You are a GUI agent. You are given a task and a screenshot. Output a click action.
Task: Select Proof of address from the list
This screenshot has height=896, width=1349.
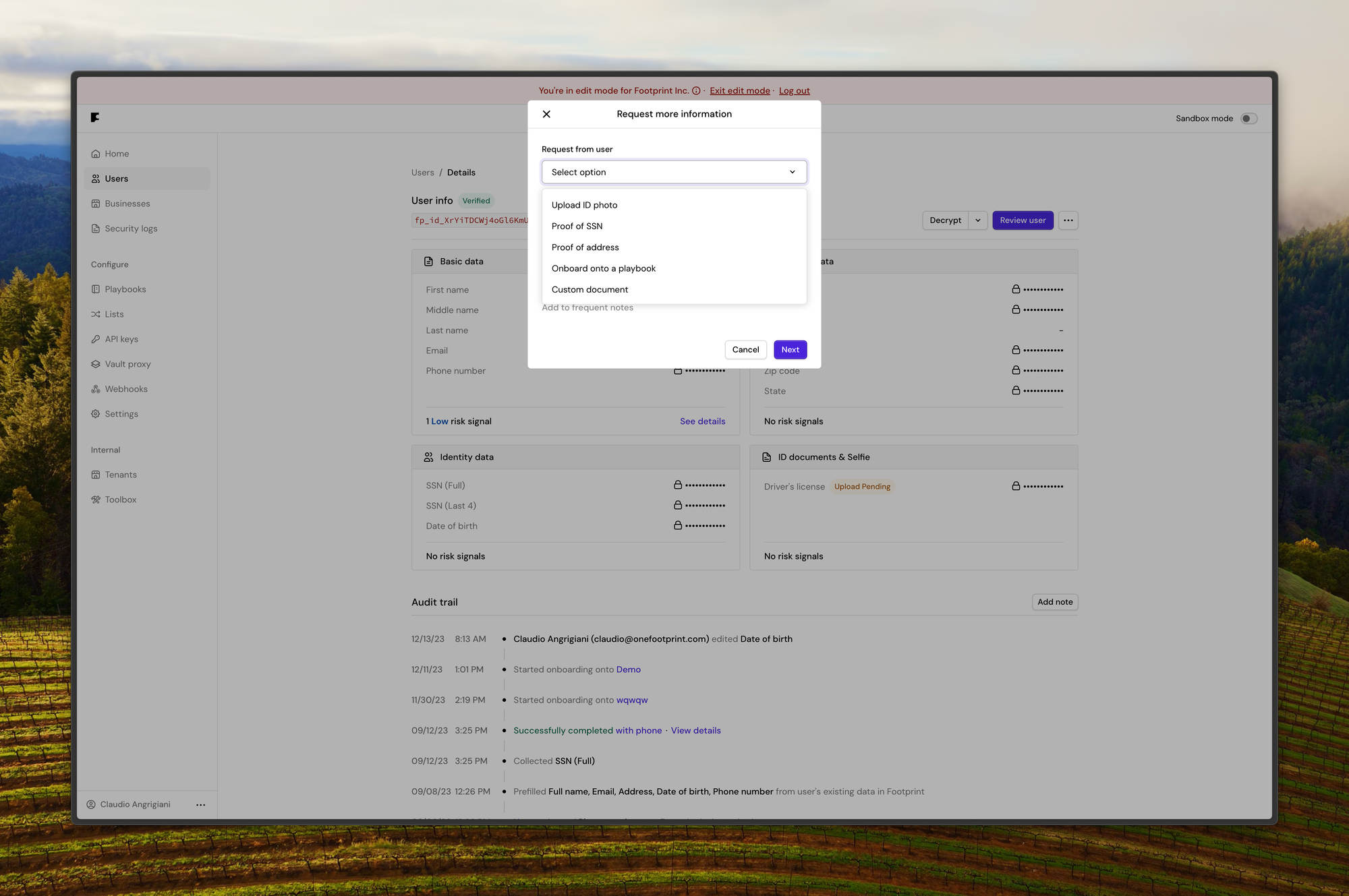(x=585, y=247)
